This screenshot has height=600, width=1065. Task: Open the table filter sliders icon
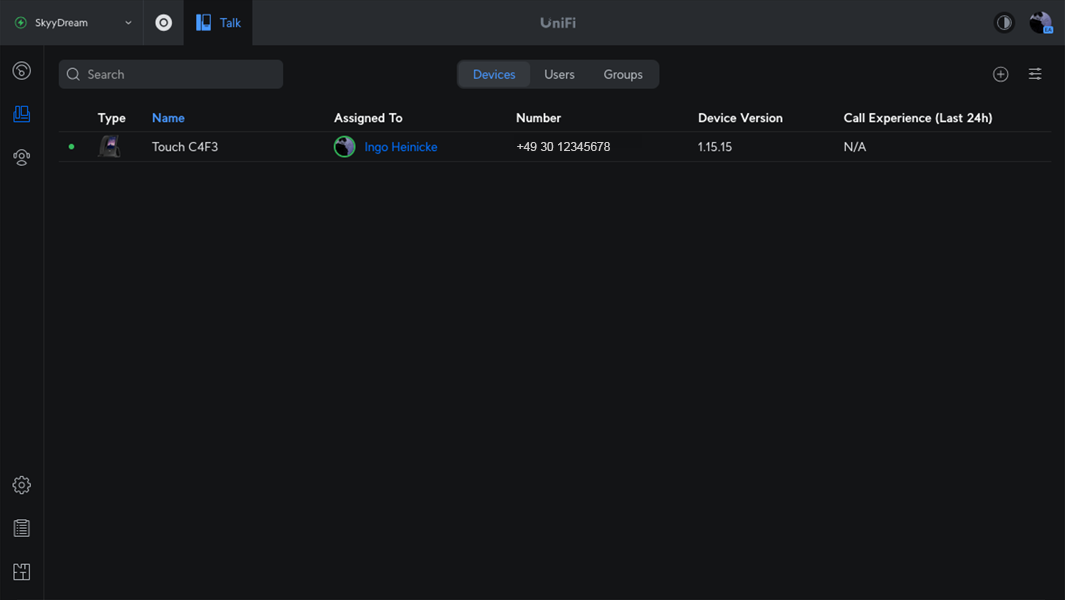coord(1035,74)
